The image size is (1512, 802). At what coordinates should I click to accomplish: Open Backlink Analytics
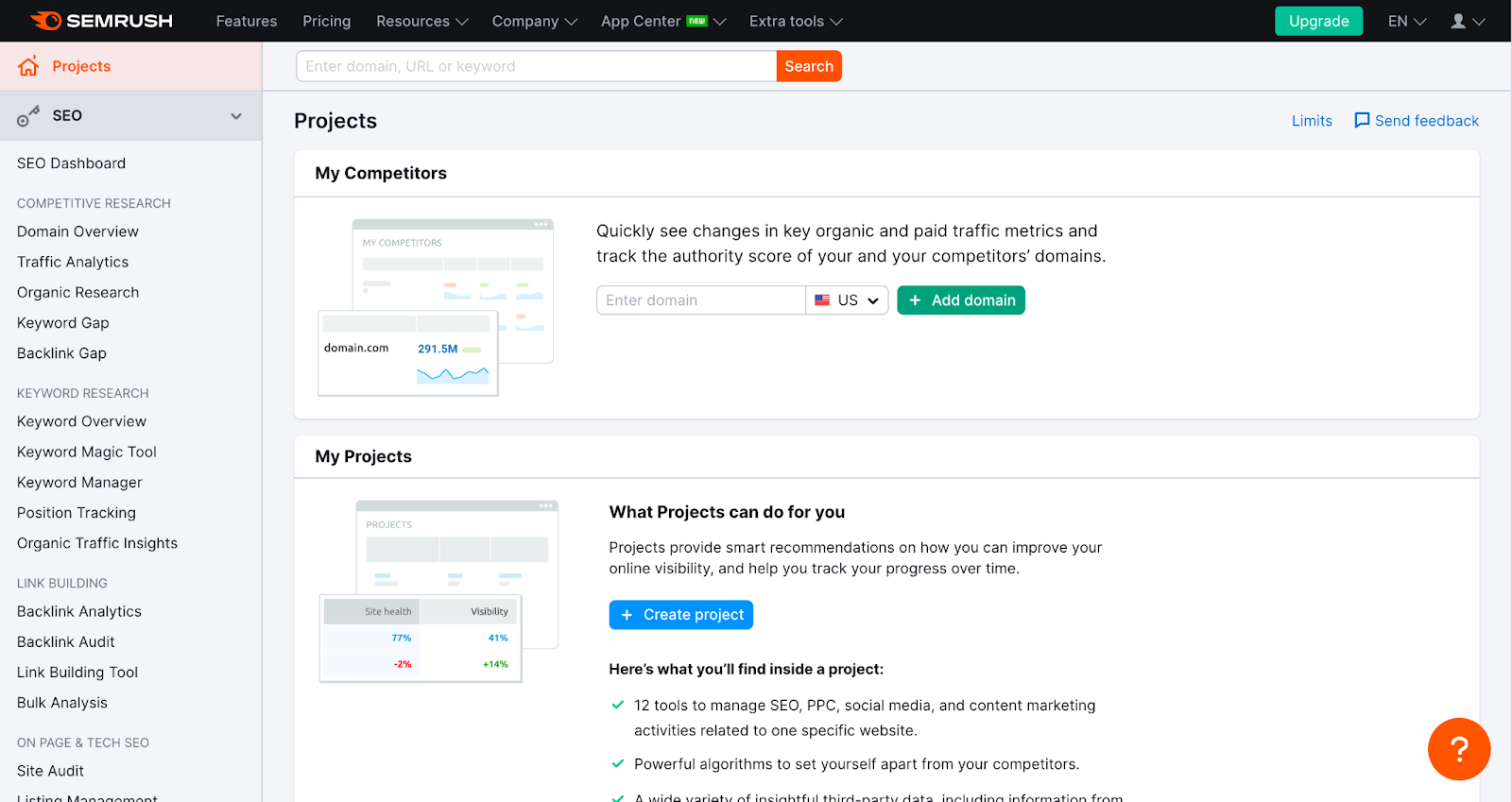(79, 611)
